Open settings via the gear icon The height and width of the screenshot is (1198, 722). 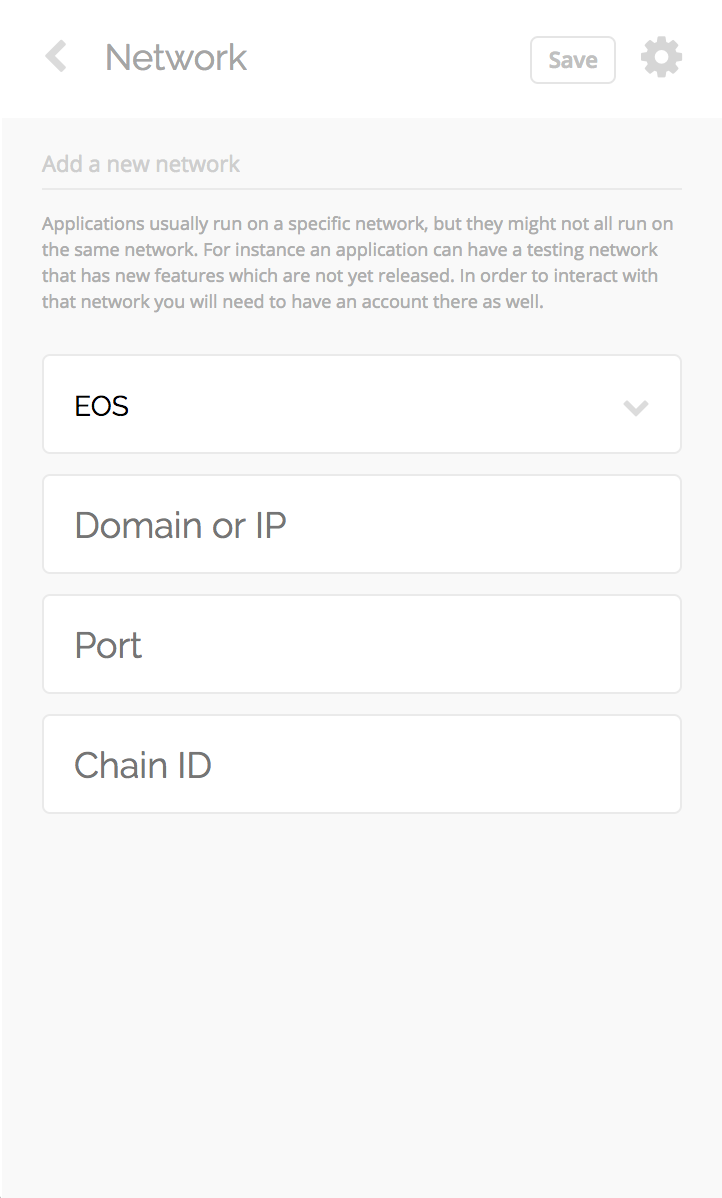pyautogui.click(x=661, y=58)
